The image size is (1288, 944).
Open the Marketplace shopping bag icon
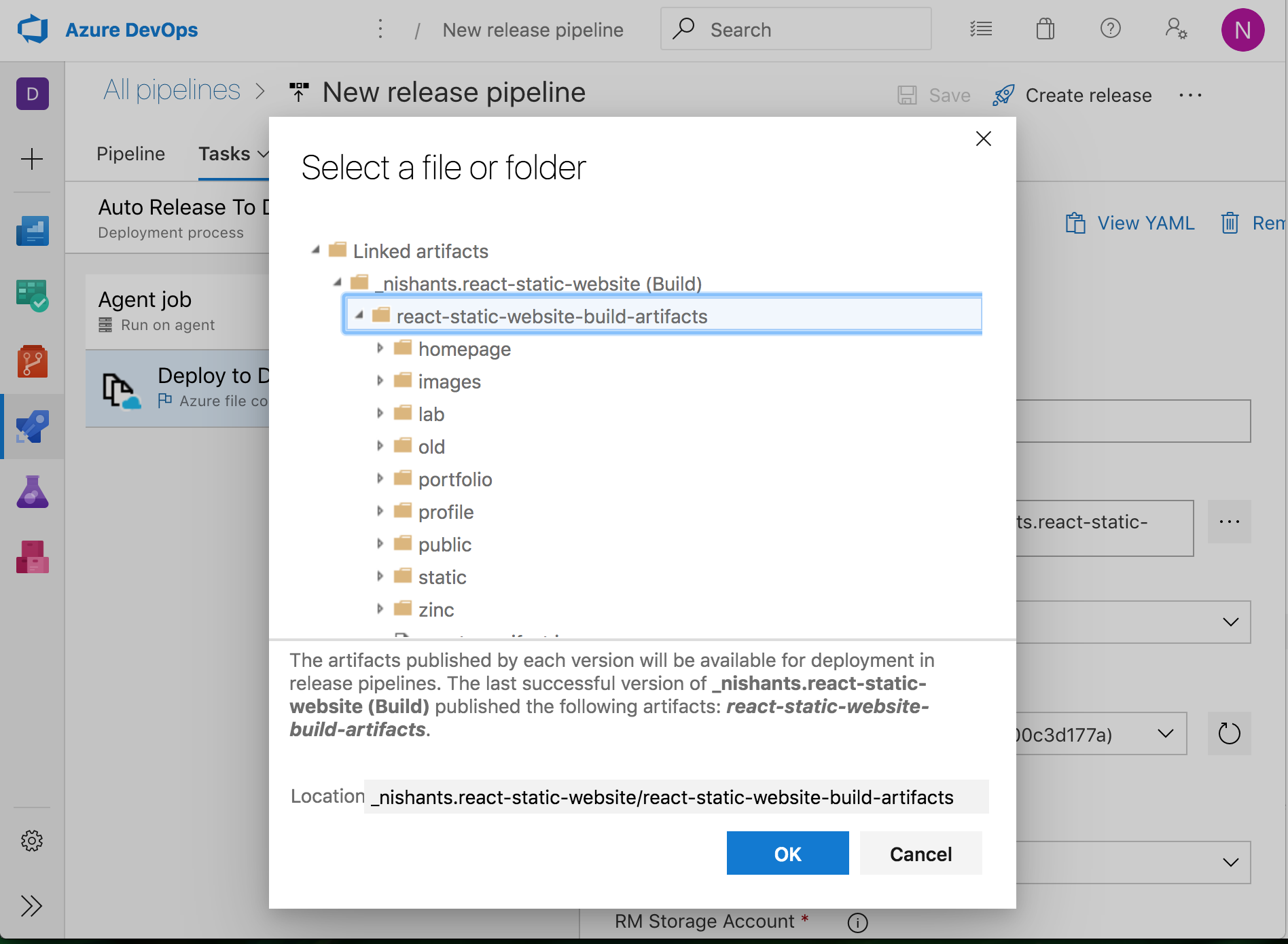1045,29
